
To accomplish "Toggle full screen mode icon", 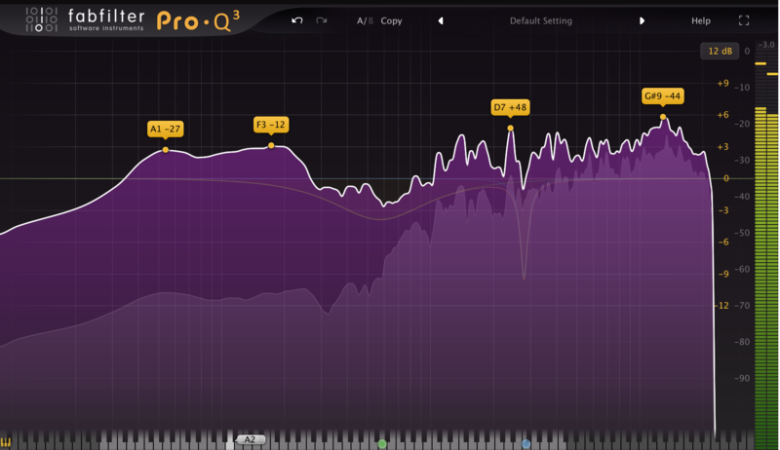I will 744,20.
